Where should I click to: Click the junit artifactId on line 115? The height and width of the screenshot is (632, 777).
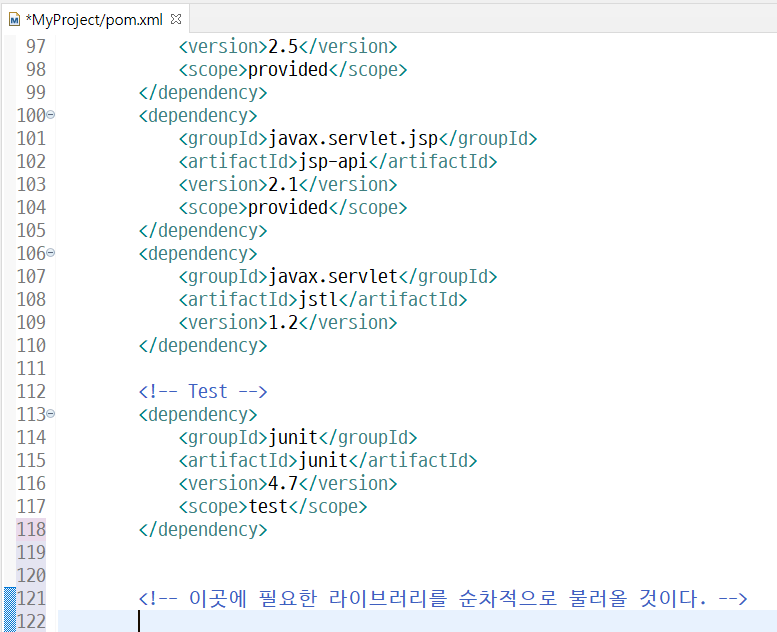pos(323,461)
